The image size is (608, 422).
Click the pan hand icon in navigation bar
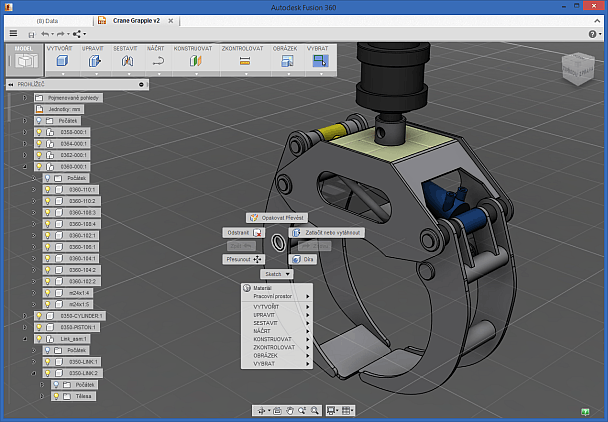click(x=290, y=410)
